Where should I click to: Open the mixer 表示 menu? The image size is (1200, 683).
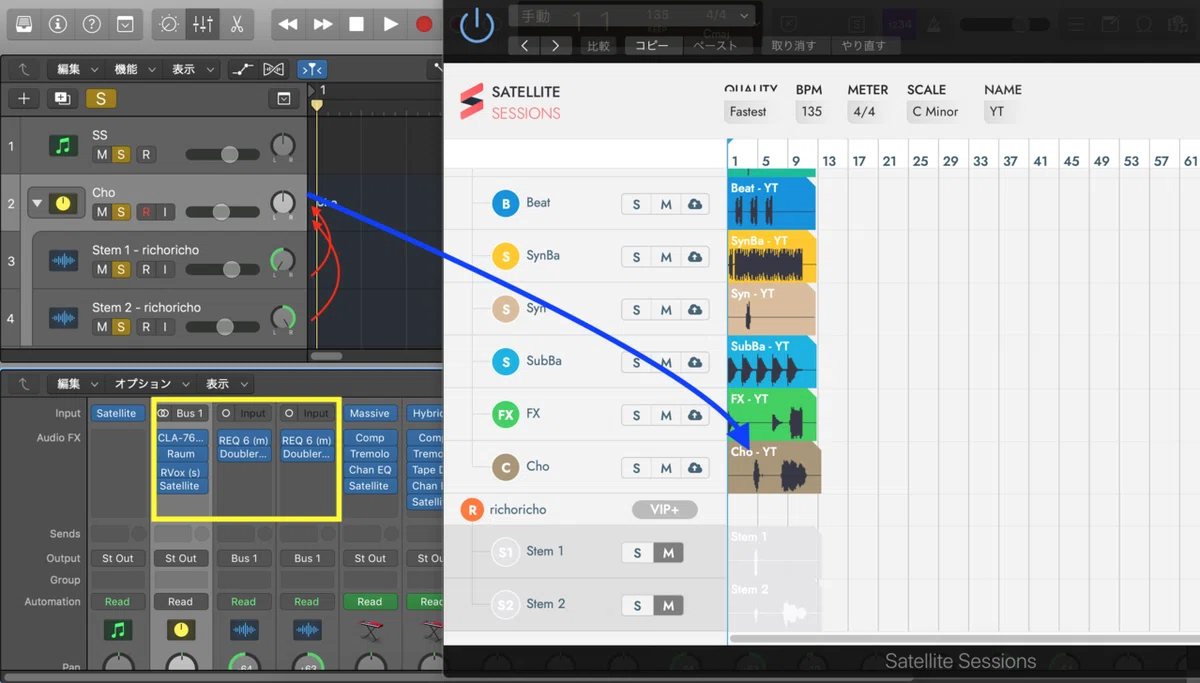pos(226,384)
